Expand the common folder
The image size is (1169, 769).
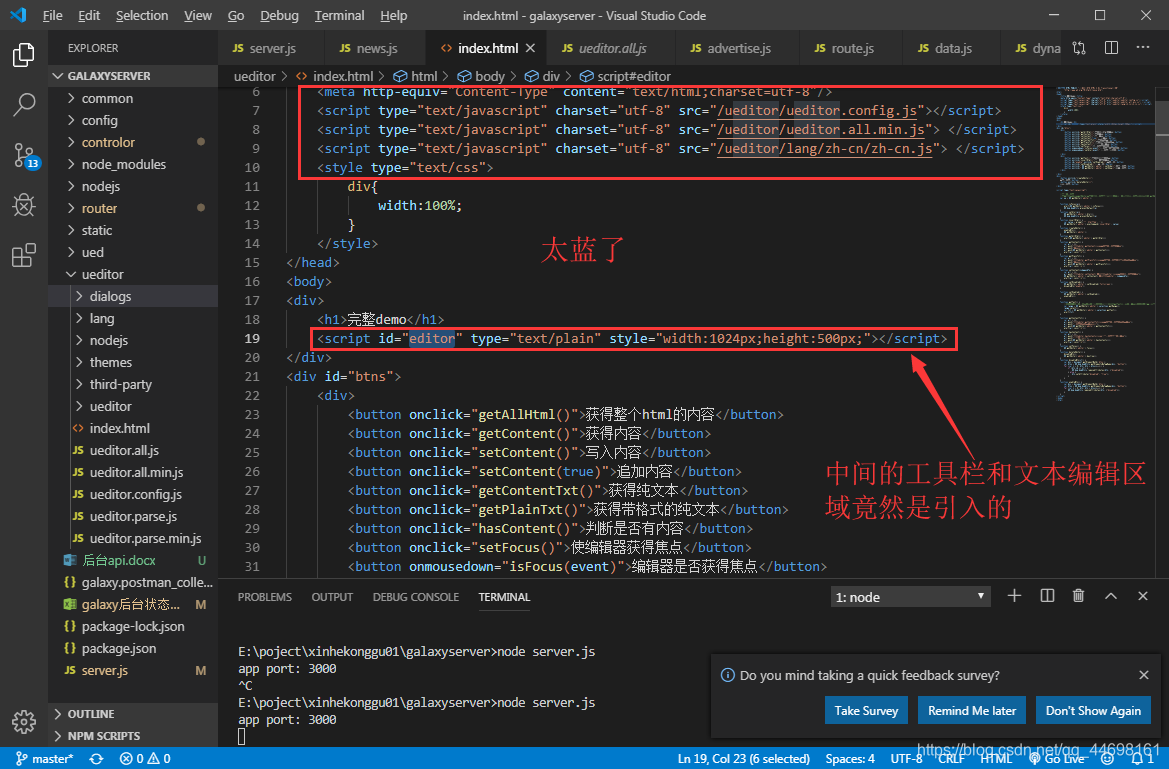point(133,98)
